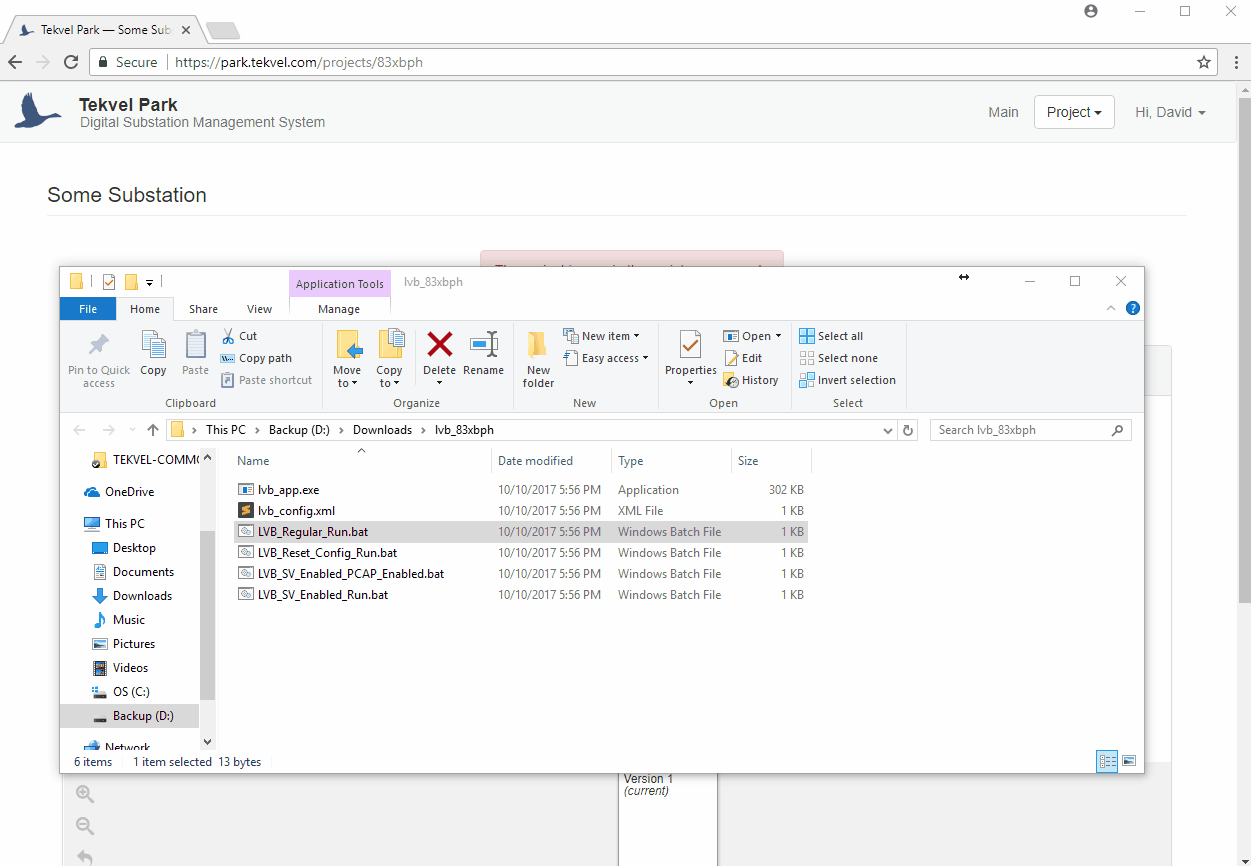Select the Home ribbon tab
The height and width of the screenshot is (866, 1251).
tap(145, 309)
